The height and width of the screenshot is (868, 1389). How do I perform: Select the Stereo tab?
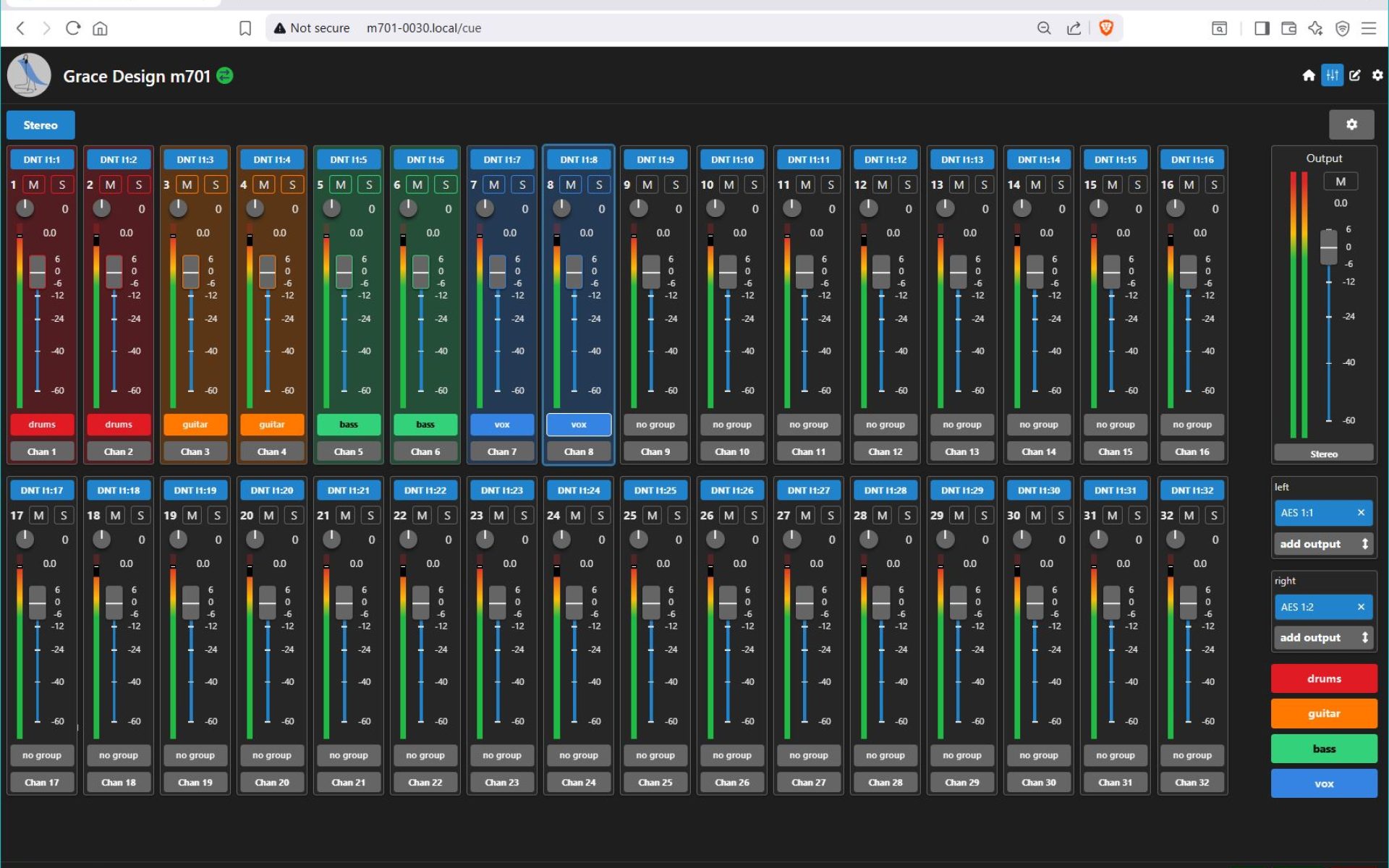[41, 124]
